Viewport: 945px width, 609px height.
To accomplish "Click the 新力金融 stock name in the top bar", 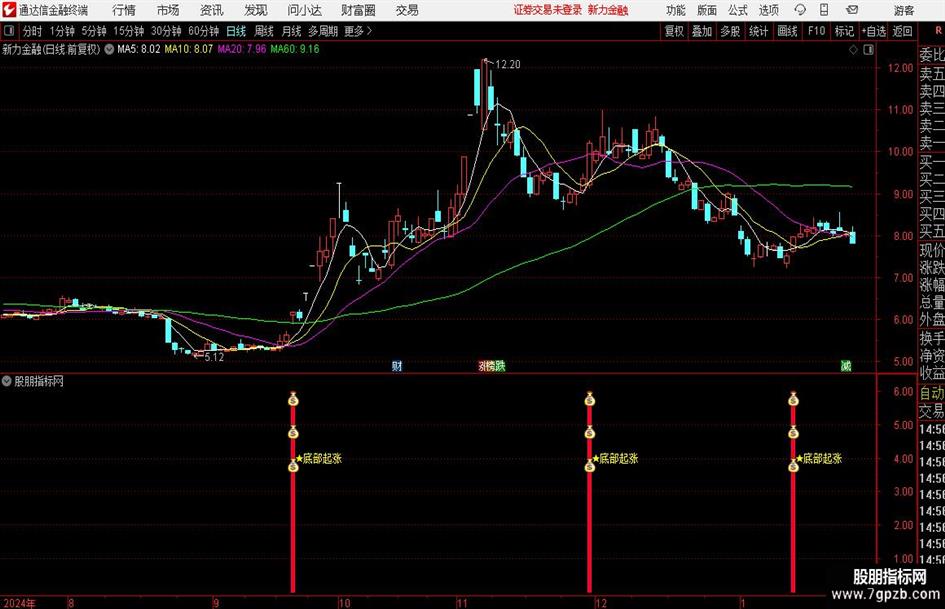I will [608, 10].
